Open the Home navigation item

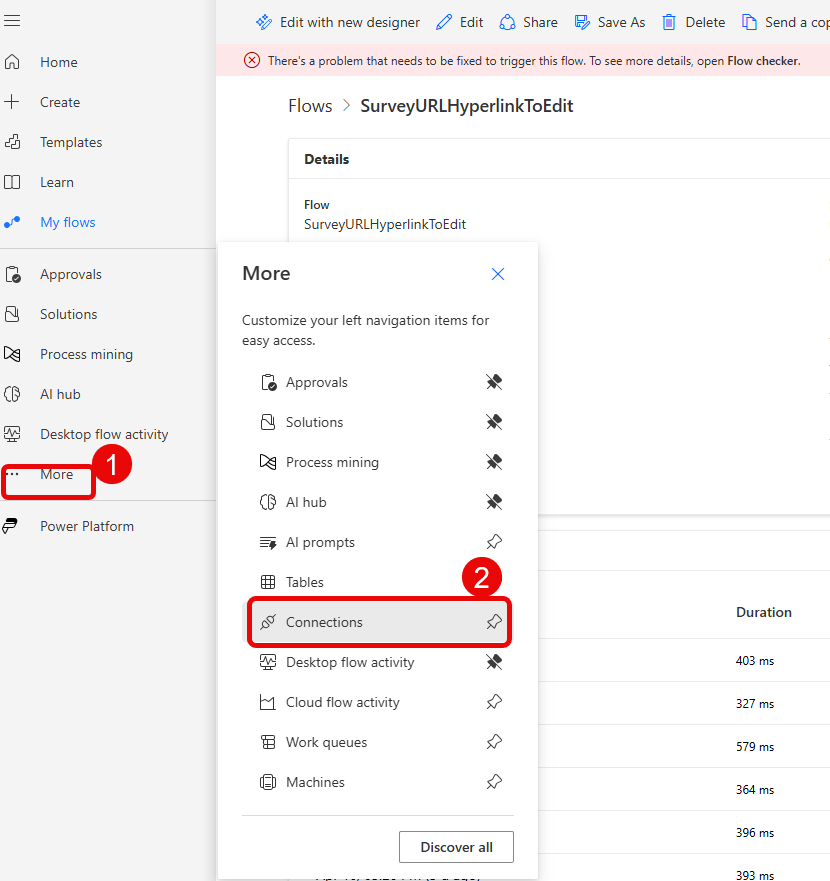(x=58, y=62)
